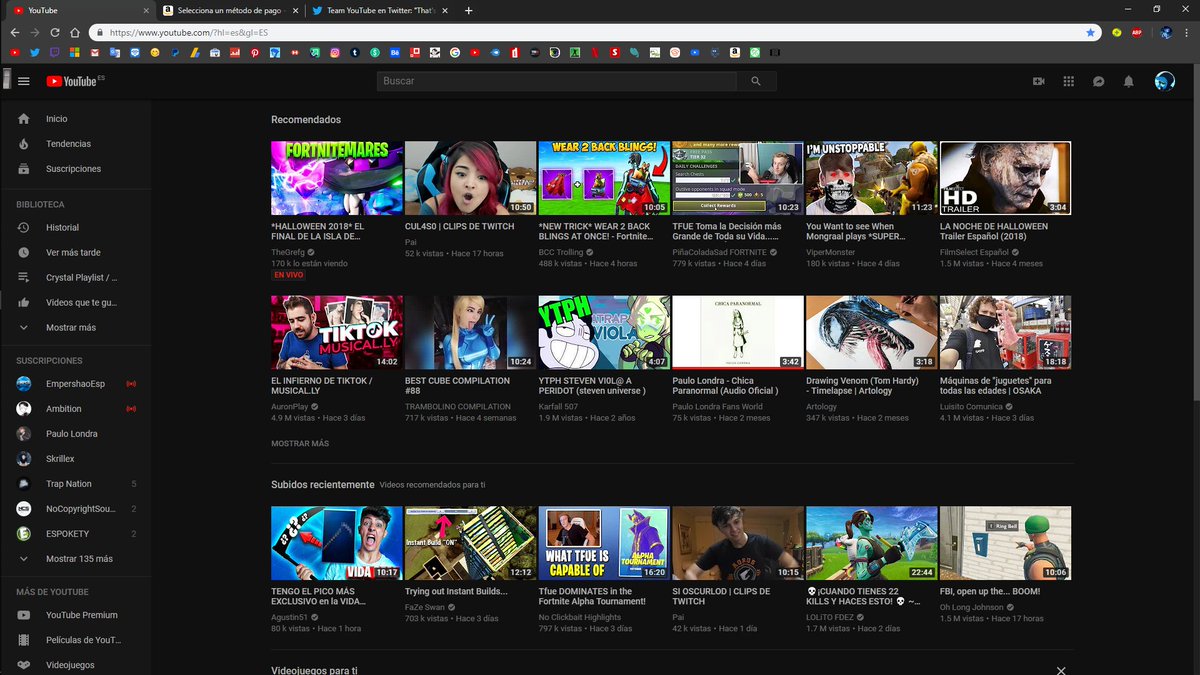Viewport: 1200px width, 675px height.
Task: Open Paulo Londra subscription channel
Action: click(76, 434)
